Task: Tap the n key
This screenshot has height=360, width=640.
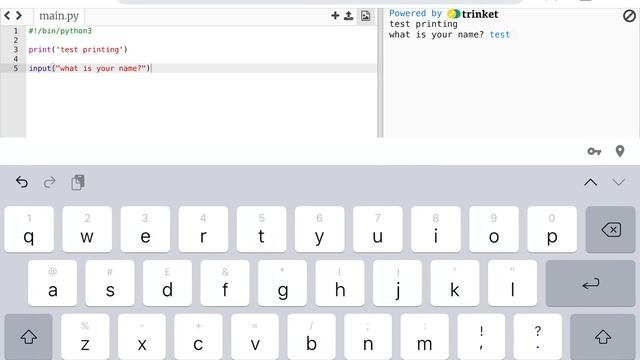Action: point(368,337)
